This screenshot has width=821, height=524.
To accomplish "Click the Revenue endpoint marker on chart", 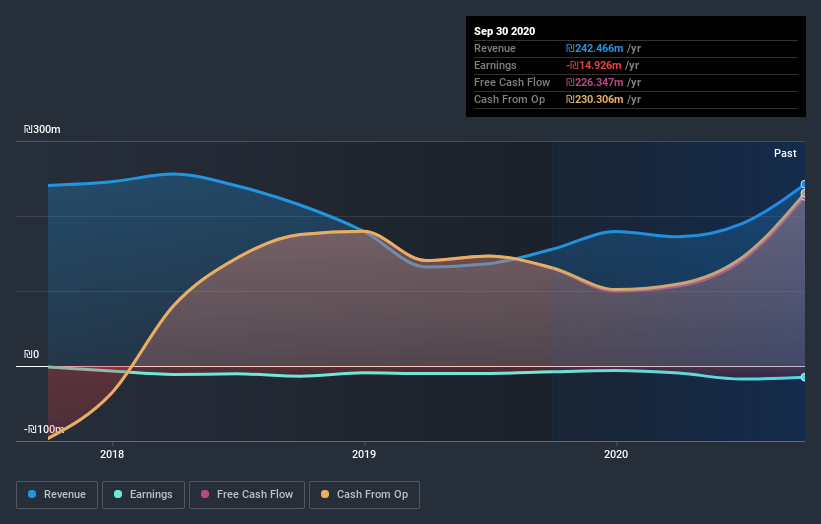I will tap(804, 184).
